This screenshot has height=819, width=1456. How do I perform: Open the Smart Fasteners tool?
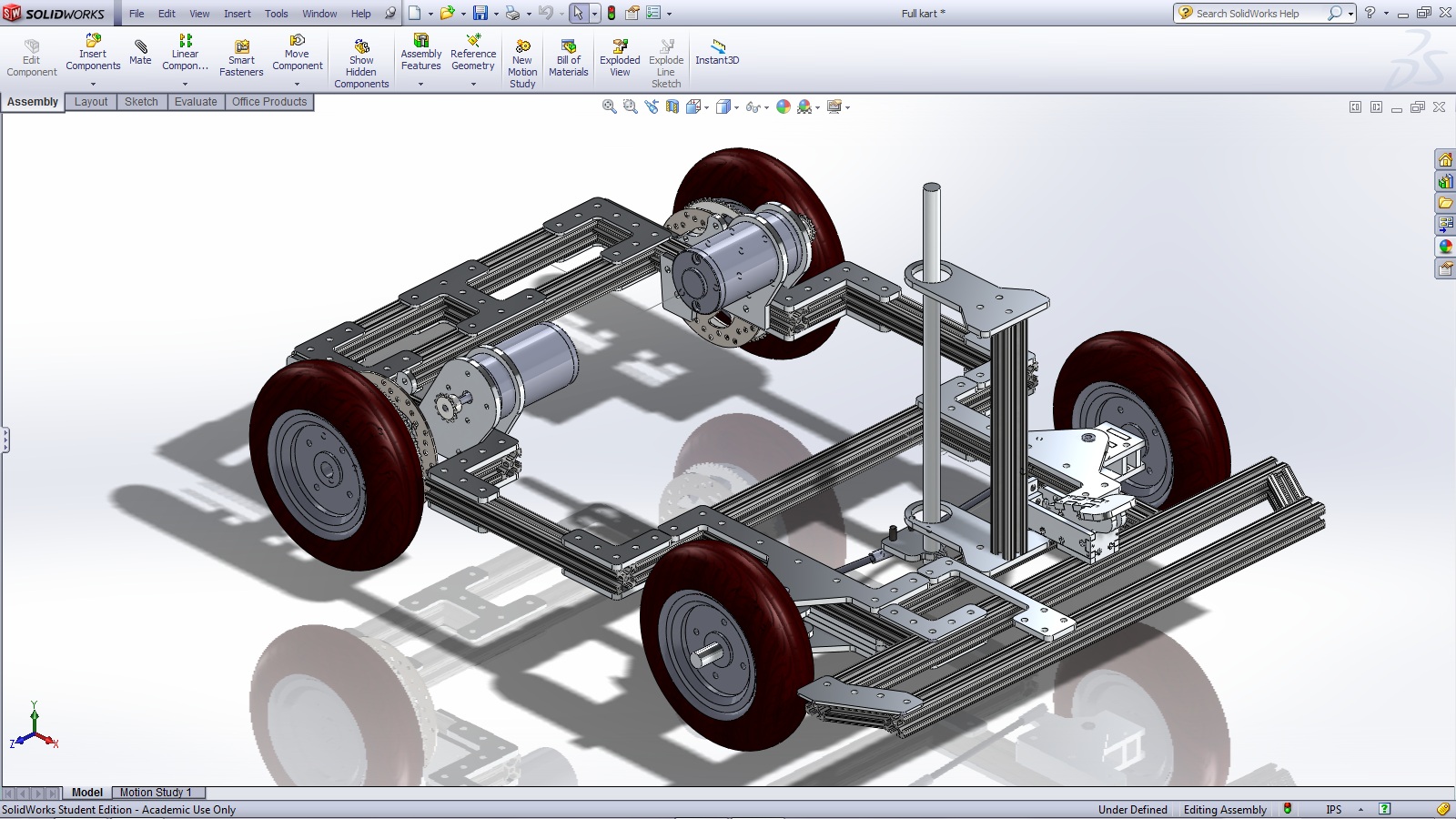click(x=241, y=58)
